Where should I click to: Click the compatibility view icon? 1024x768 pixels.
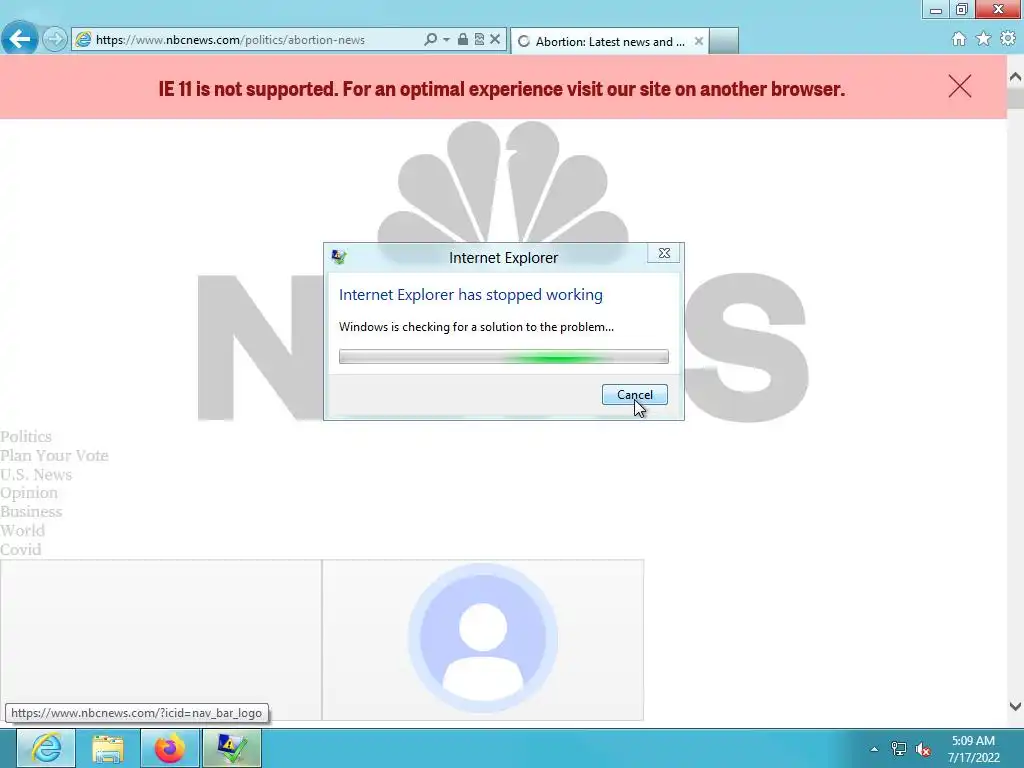(479, 39)
